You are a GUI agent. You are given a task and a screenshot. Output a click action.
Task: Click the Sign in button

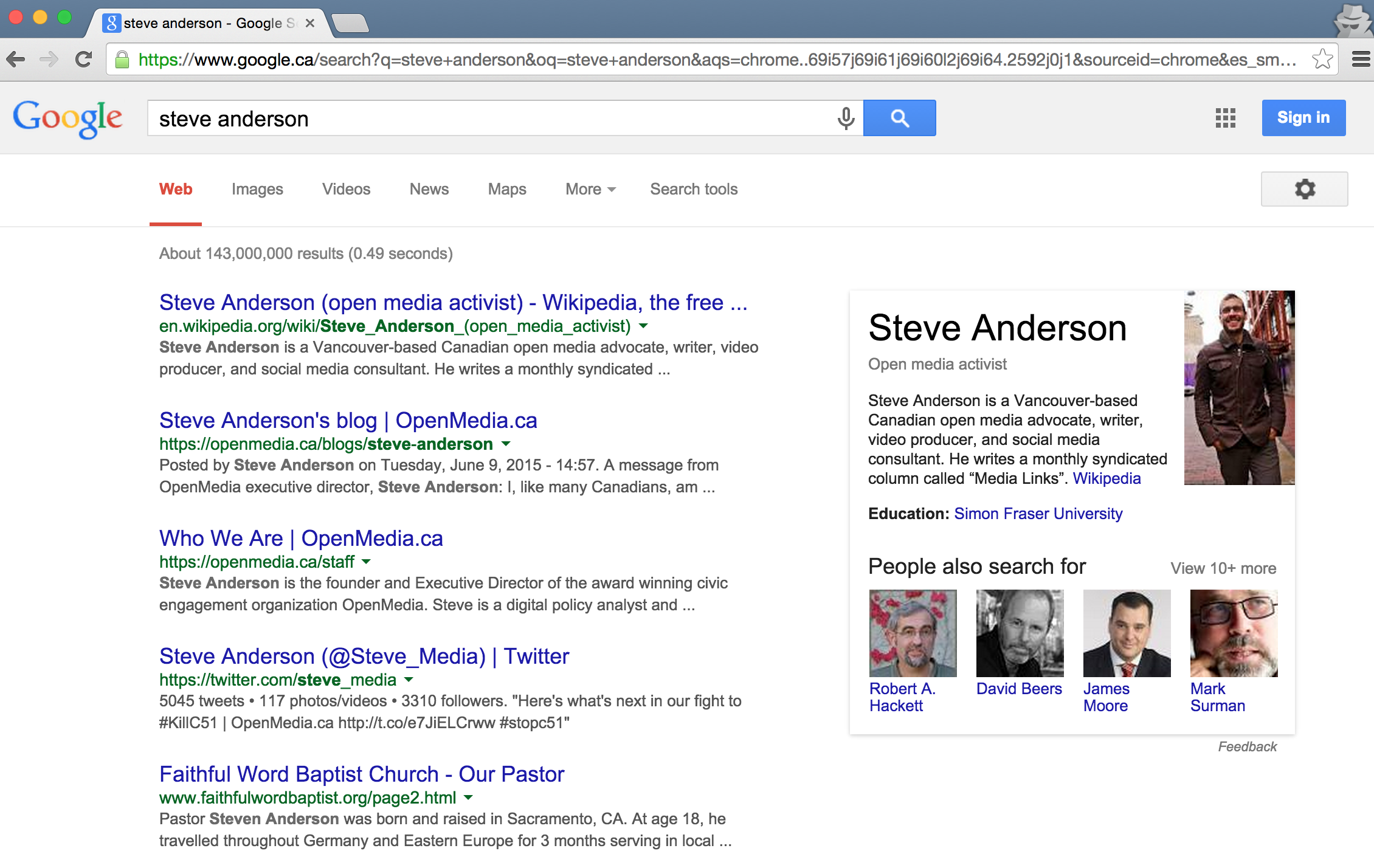pos(1303,117)
